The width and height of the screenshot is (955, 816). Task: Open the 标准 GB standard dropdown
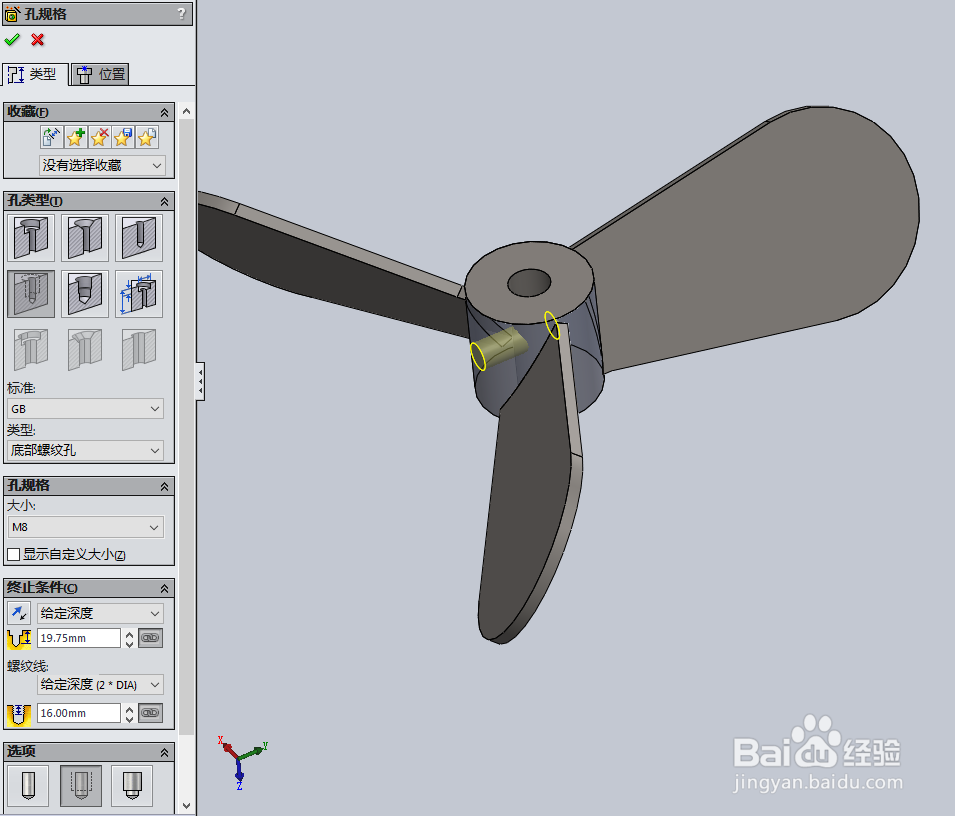click(85, 409)
